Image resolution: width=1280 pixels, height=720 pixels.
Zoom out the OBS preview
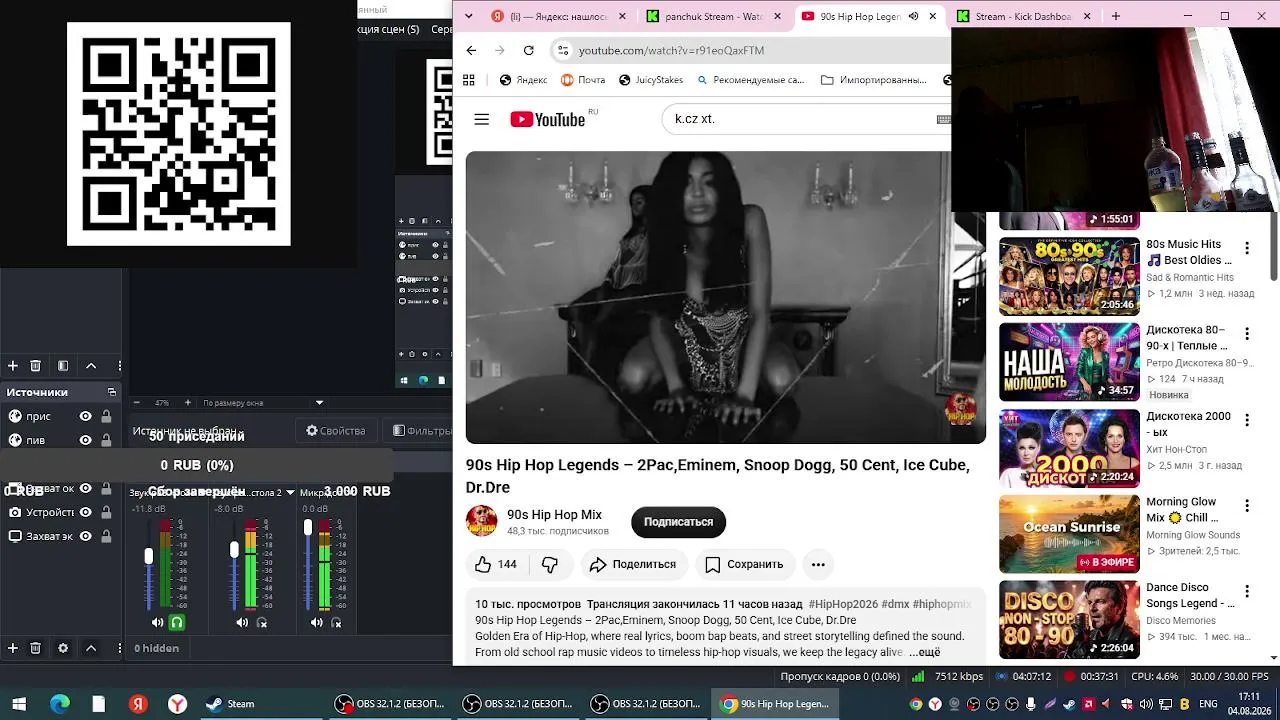point(138,403)
